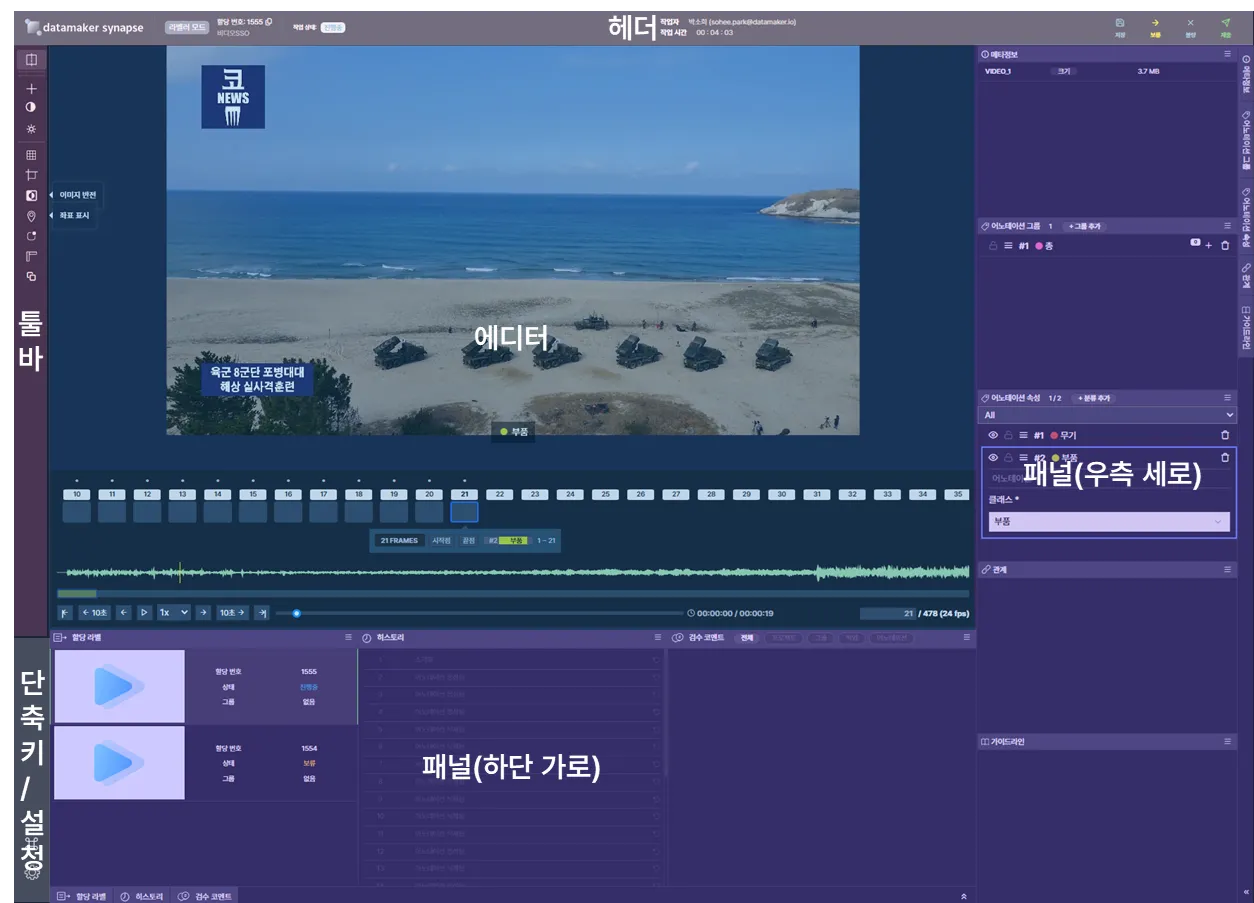This screenshot has width=1254, height=903.
Task: Open the bottom 검수 코멘트 tab
Action: [204, 897]
